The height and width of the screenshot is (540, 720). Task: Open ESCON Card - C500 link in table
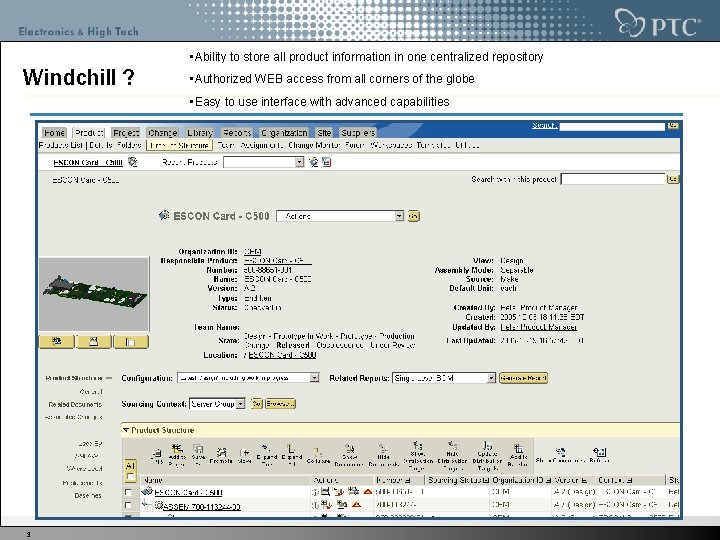tap(188, 492)
